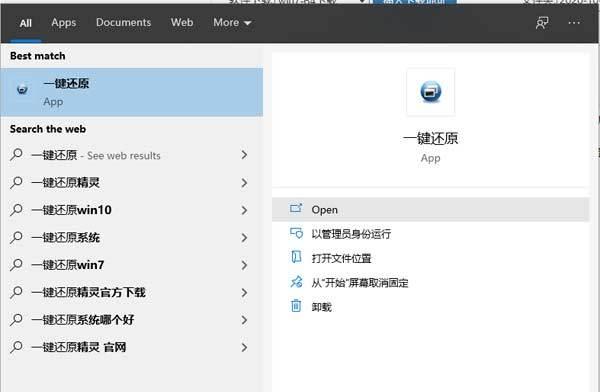
Task: Click the 一键还原 app name in preview pane
Action: point(430,138)
